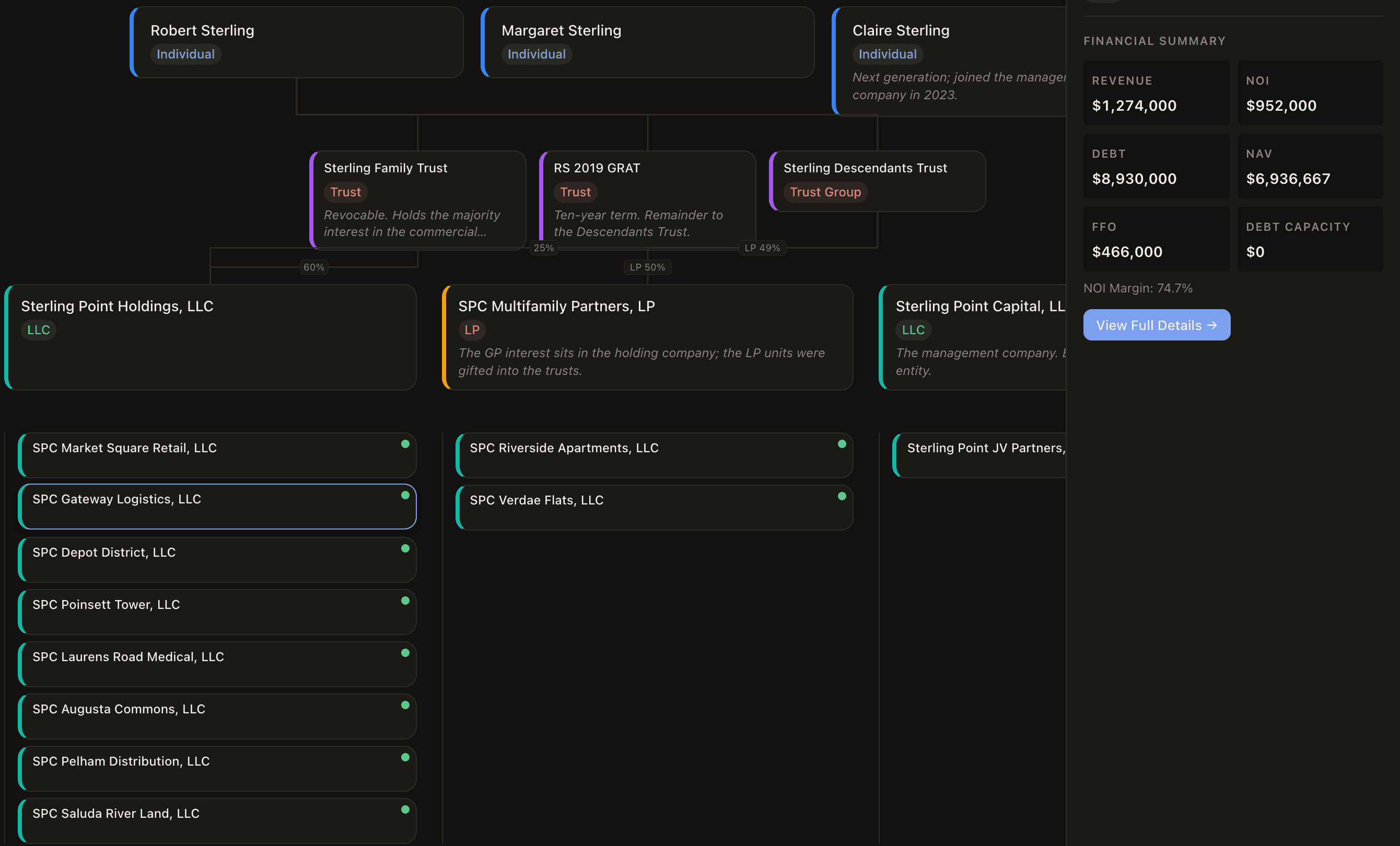
Task: Open View Full Details button
Action: 1156,325
